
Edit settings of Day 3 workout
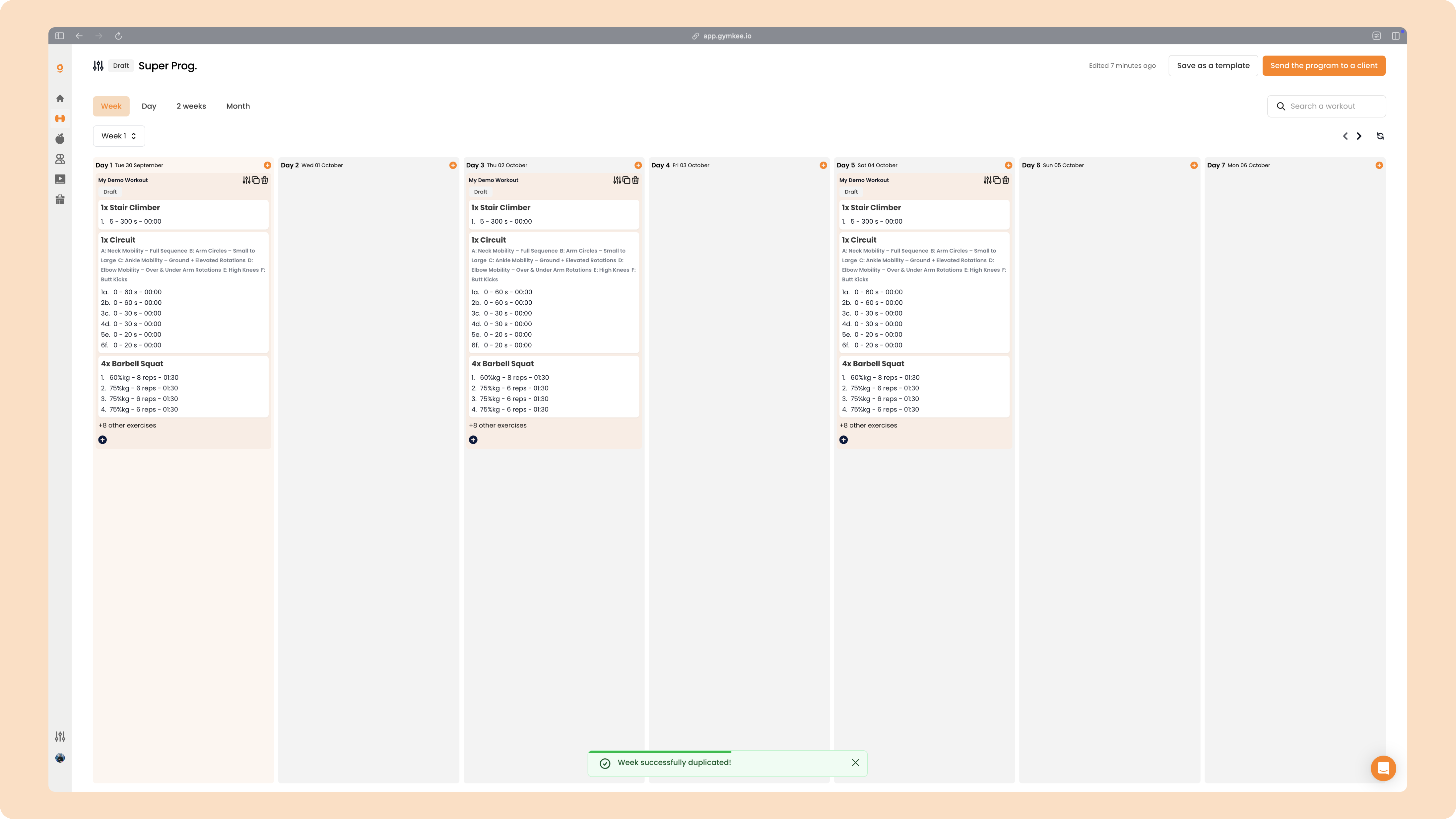tap(617, 180)
